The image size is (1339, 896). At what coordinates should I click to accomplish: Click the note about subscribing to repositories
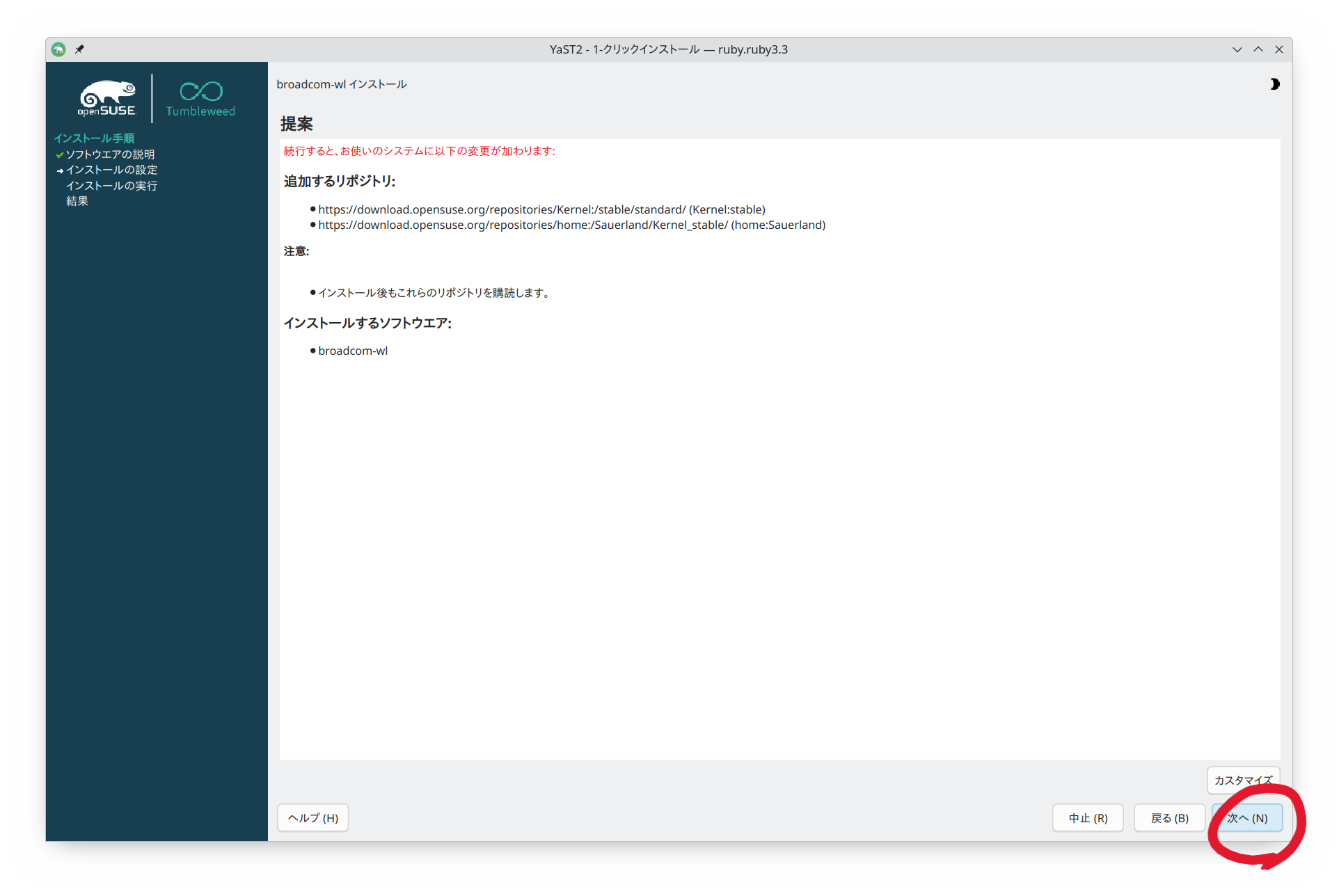434,293
